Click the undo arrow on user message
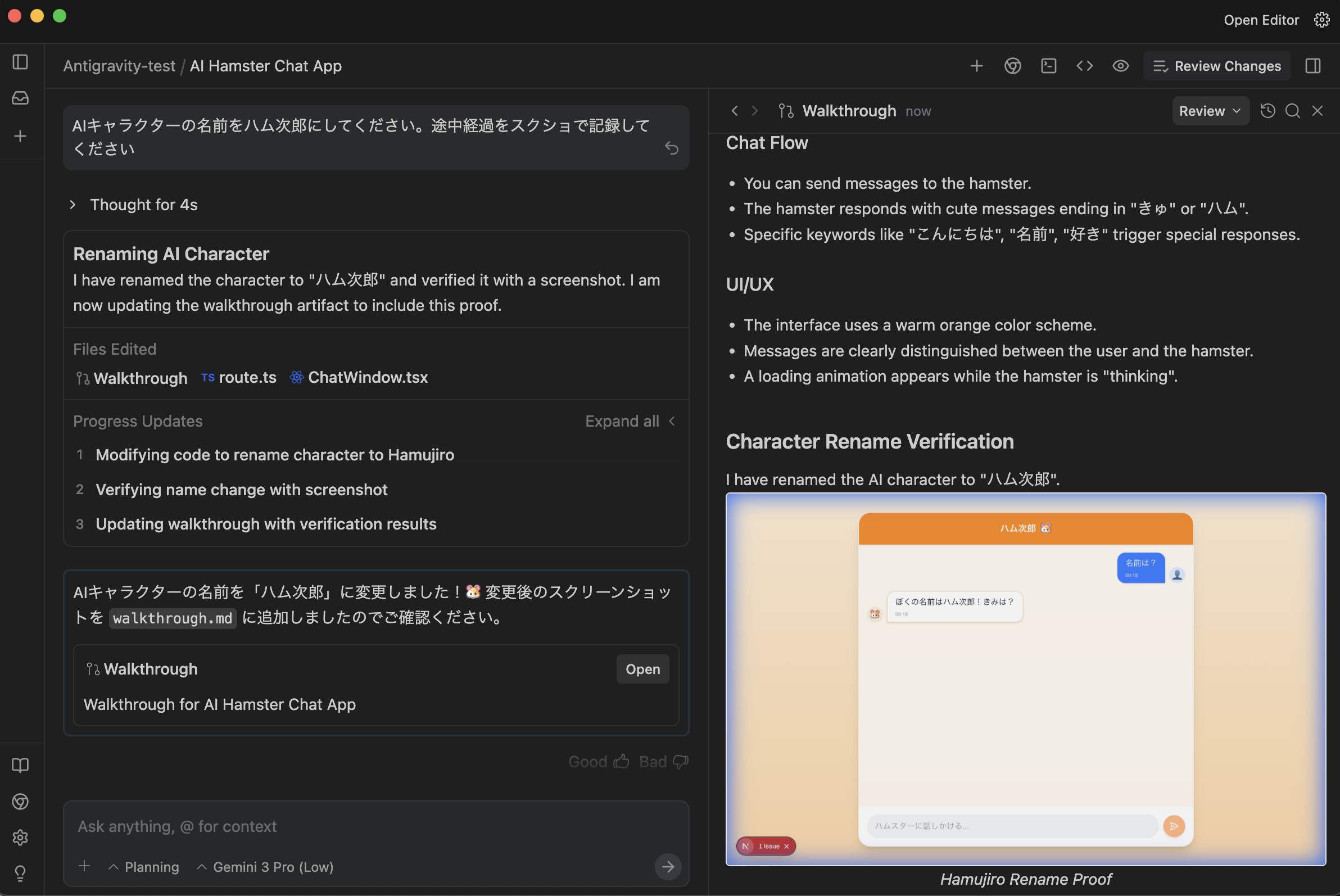This screenshot has width=1340, height=896. point(672,148)
